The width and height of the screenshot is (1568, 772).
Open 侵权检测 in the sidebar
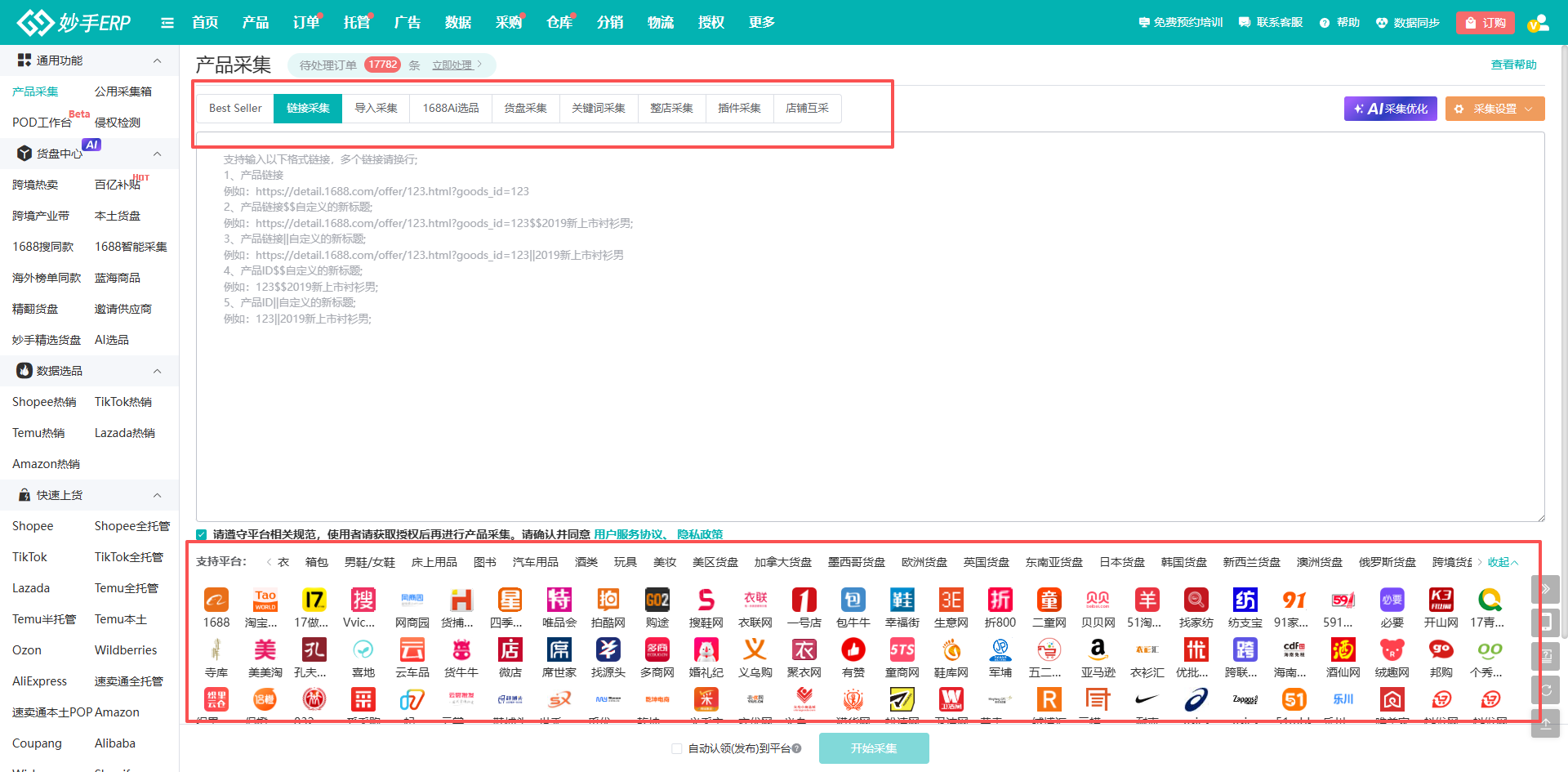[118, 123]
